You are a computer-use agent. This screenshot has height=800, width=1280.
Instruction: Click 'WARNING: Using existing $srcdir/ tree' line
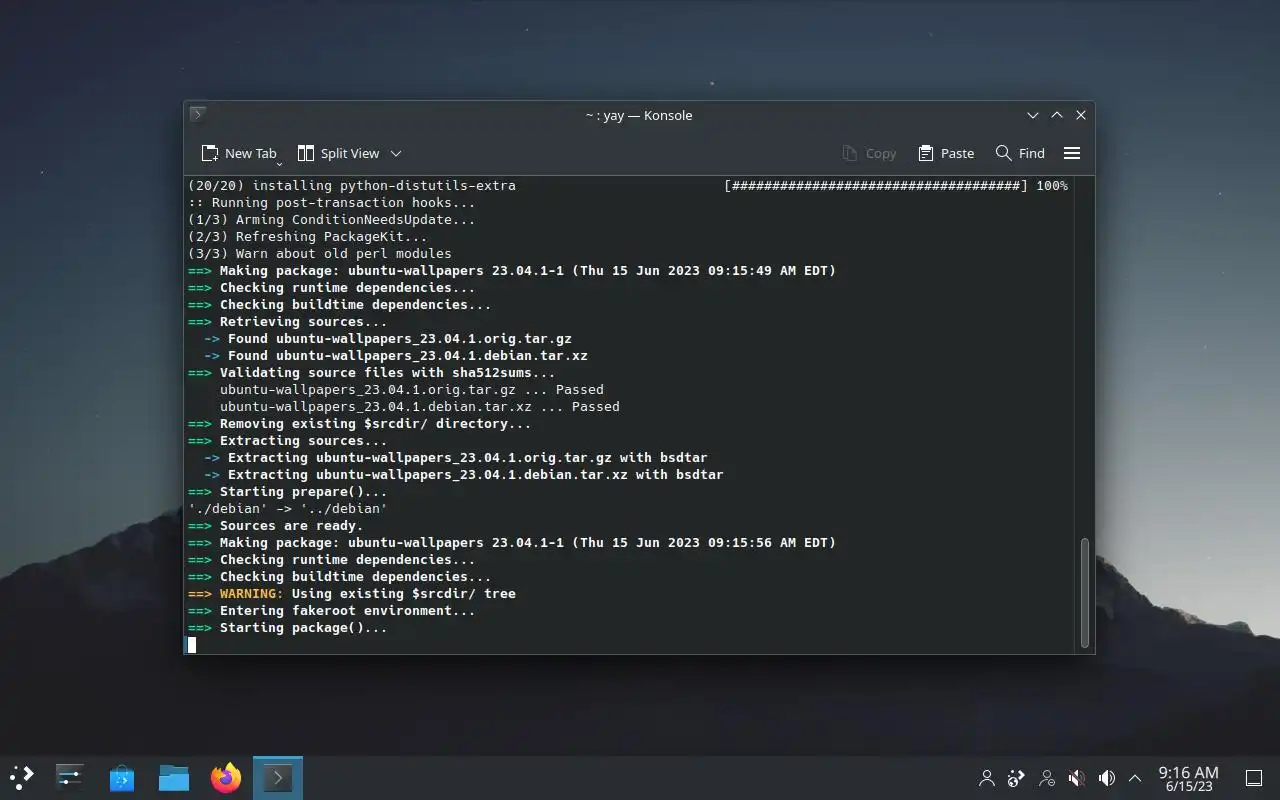point(352,593)
